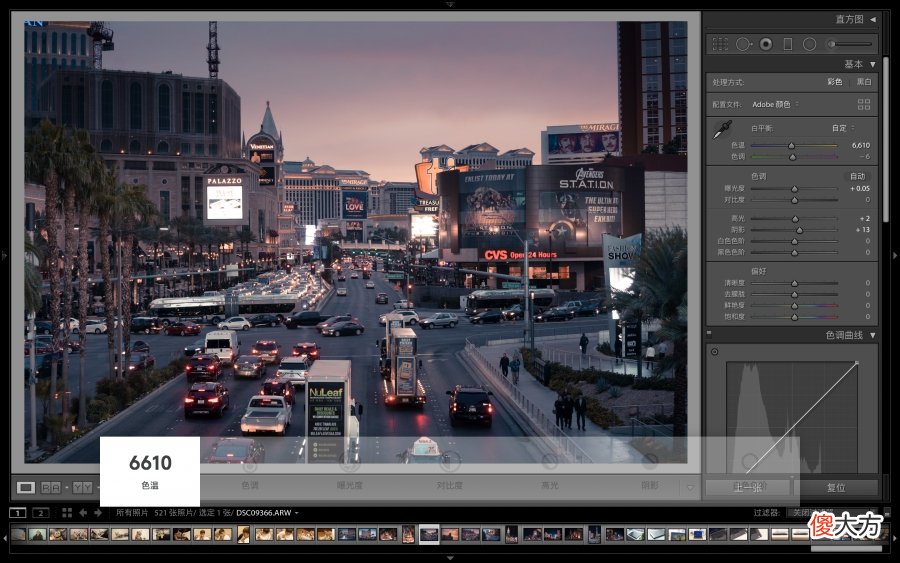
Task: Adjust the 黑色色阶 blacks slider handle
Action: (x=794, y=253)
